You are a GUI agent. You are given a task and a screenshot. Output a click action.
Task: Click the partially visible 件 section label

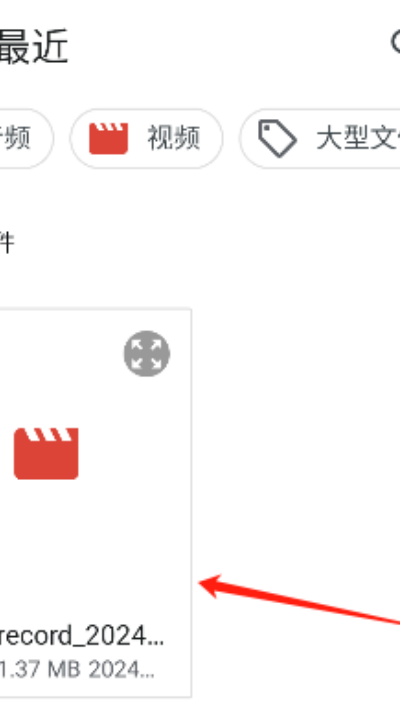pos(7,243)
